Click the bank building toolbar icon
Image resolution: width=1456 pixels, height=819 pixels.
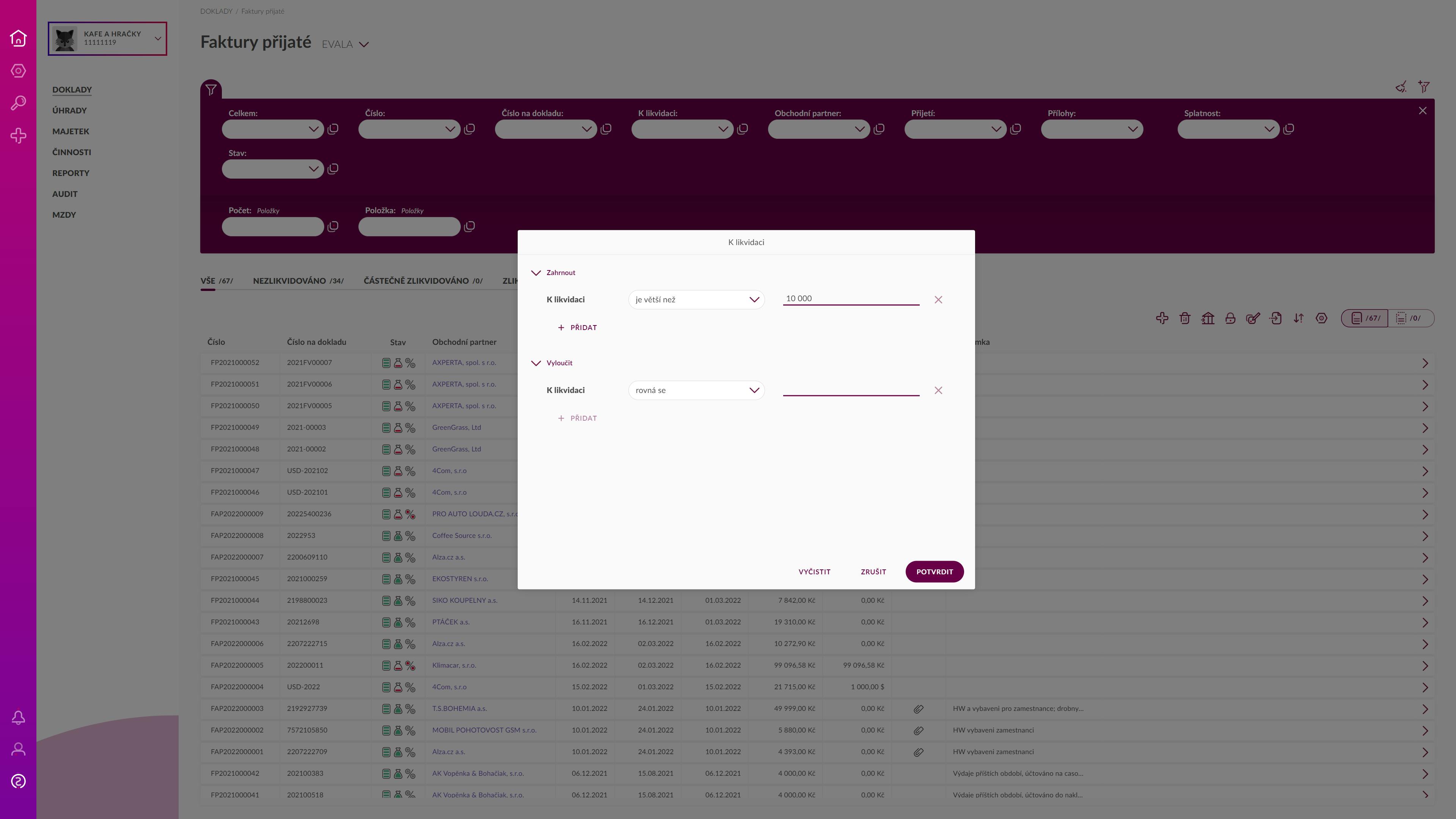(x=1207, y=318)
